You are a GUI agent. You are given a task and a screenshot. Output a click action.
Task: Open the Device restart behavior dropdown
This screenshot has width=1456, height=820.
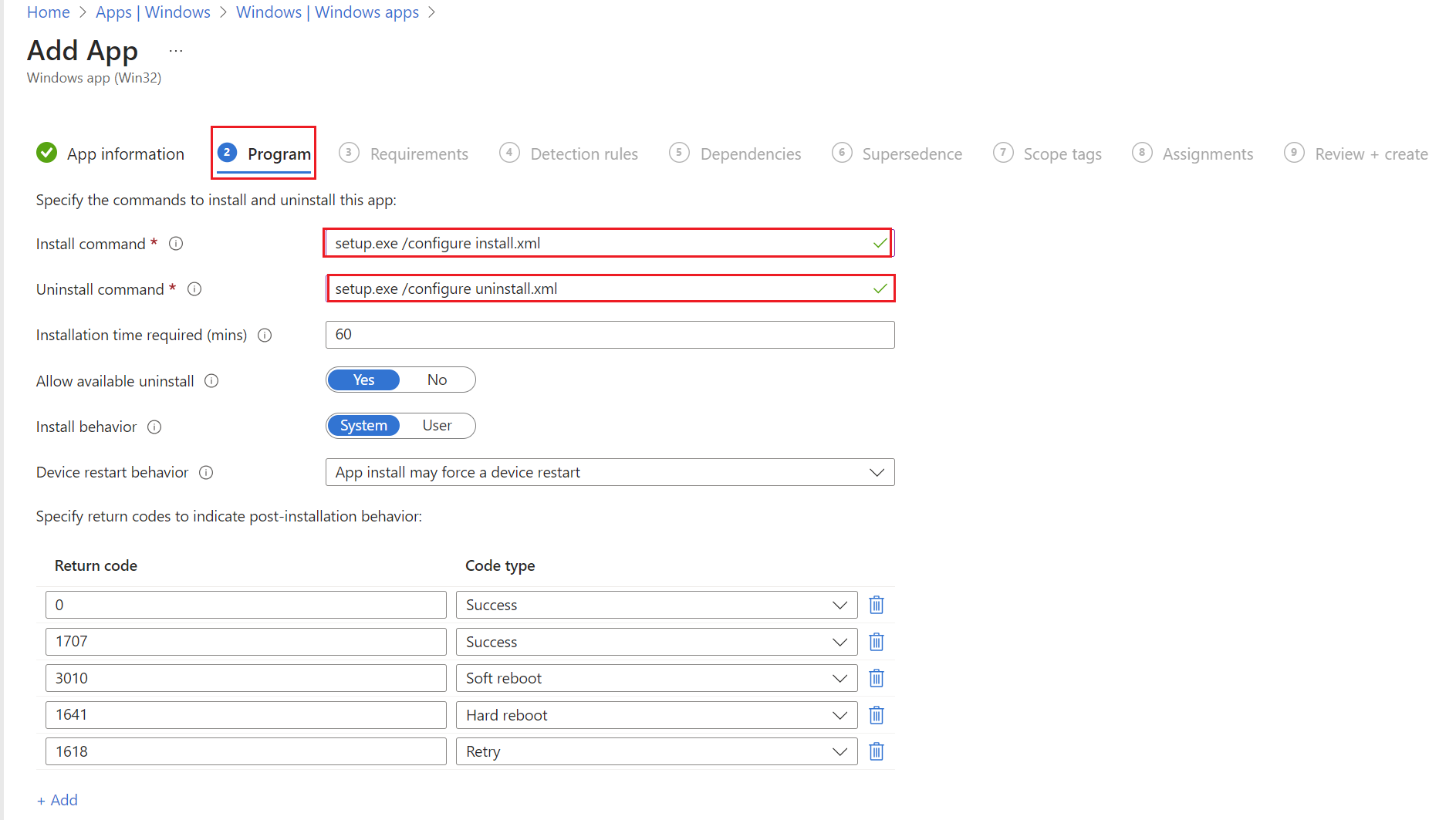pos(877,471)
